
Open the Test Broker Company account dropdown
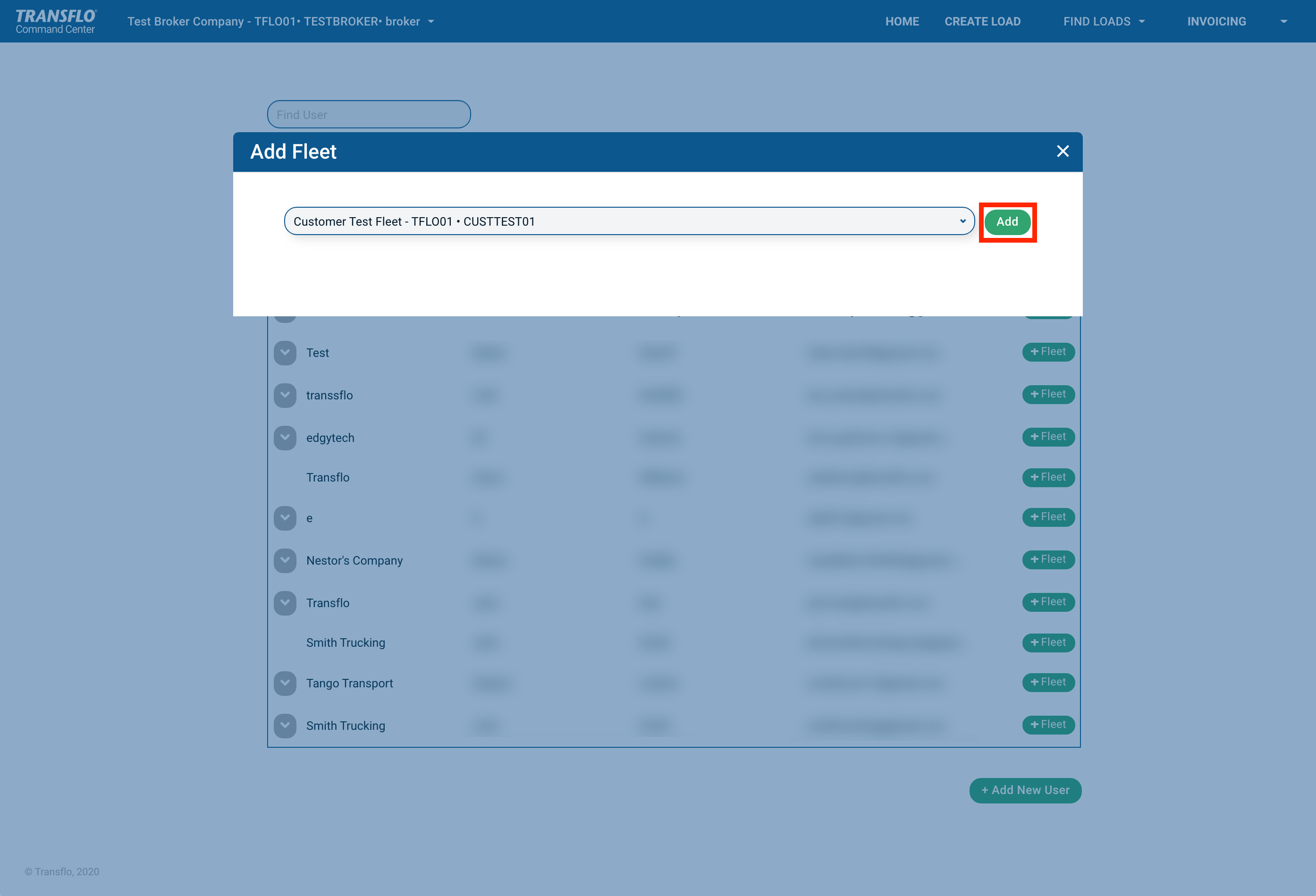[280, 22]
